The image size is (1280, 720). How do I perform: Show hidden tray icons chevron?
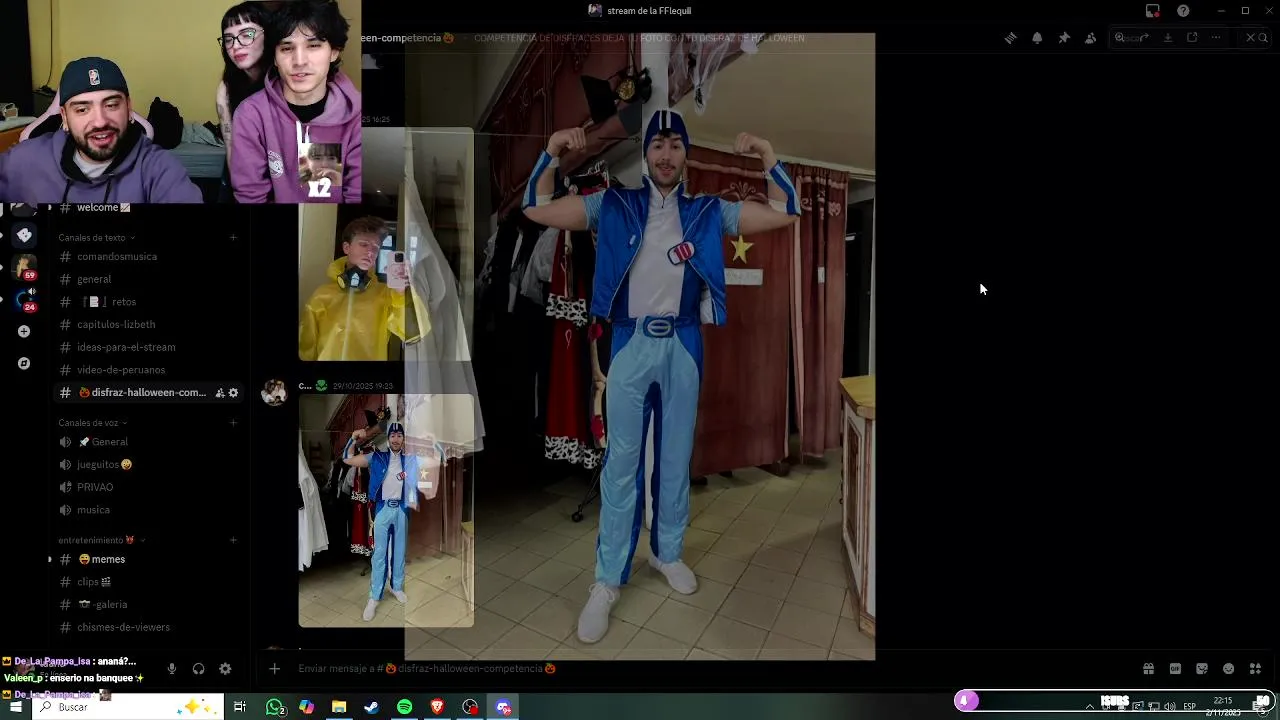pos(1090,707)
